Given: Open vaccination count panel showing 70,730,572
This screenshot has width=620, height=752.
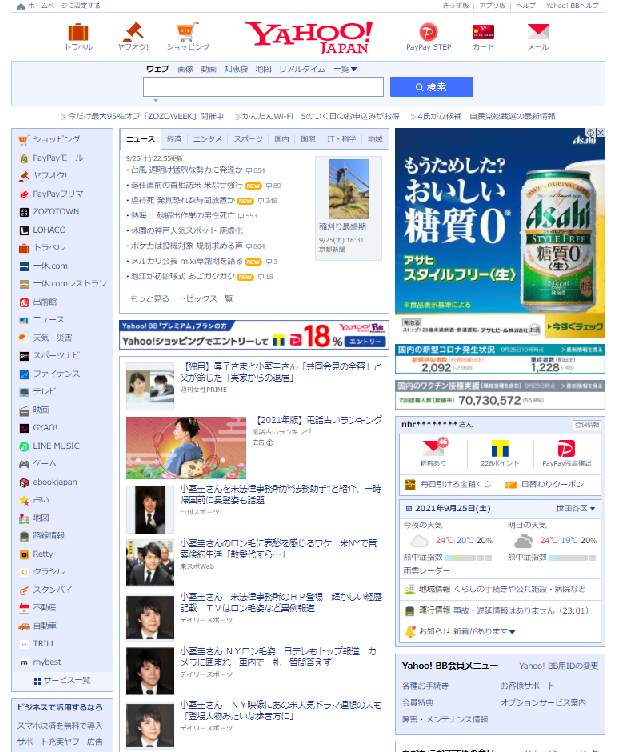Looking at the screenshot, I should coord(500,395).
